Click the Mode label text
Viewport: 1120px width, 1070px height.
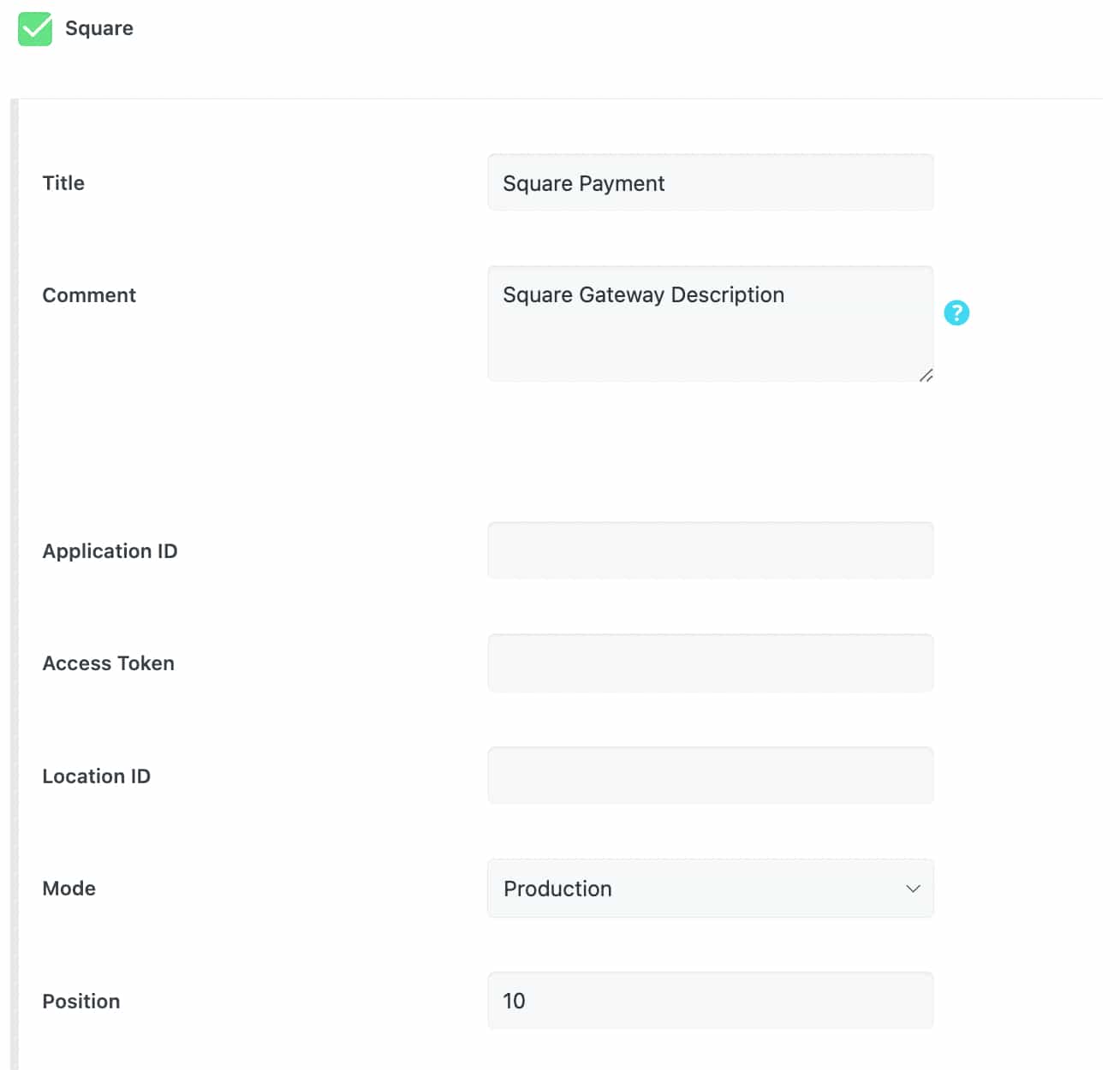[69, 889]
